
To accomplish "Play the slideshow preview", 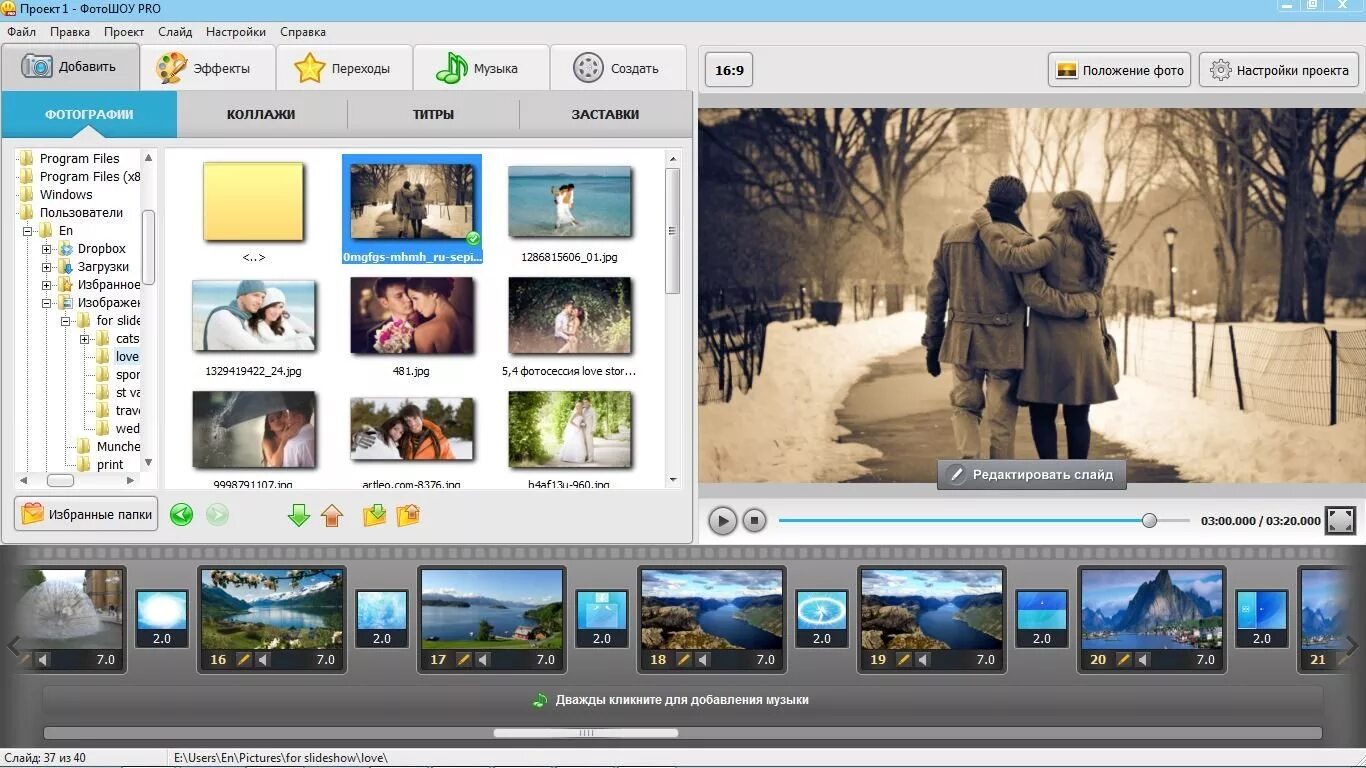I will (722, 520).
